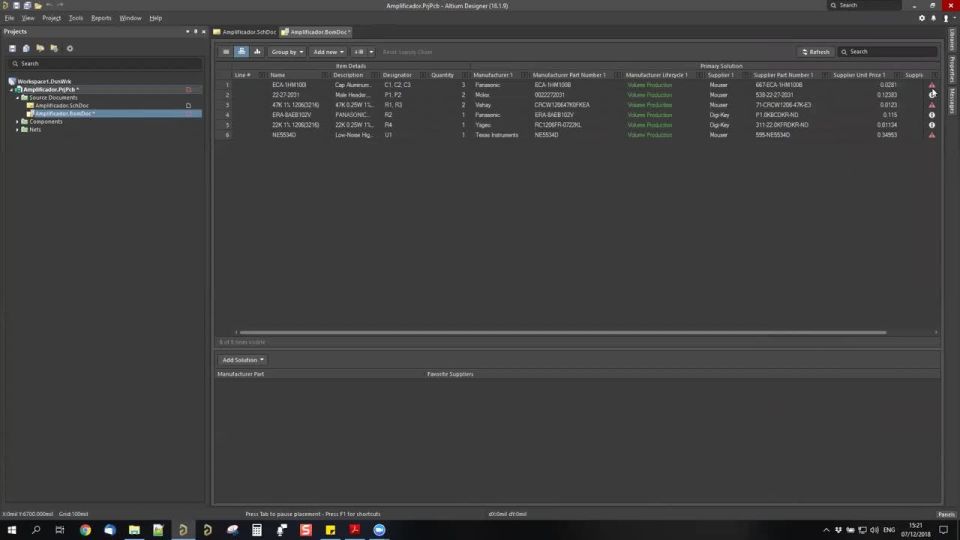960x540 pixels.
Task: Select Workspace1.DsnWrk in tree
Action: [44, 81]
